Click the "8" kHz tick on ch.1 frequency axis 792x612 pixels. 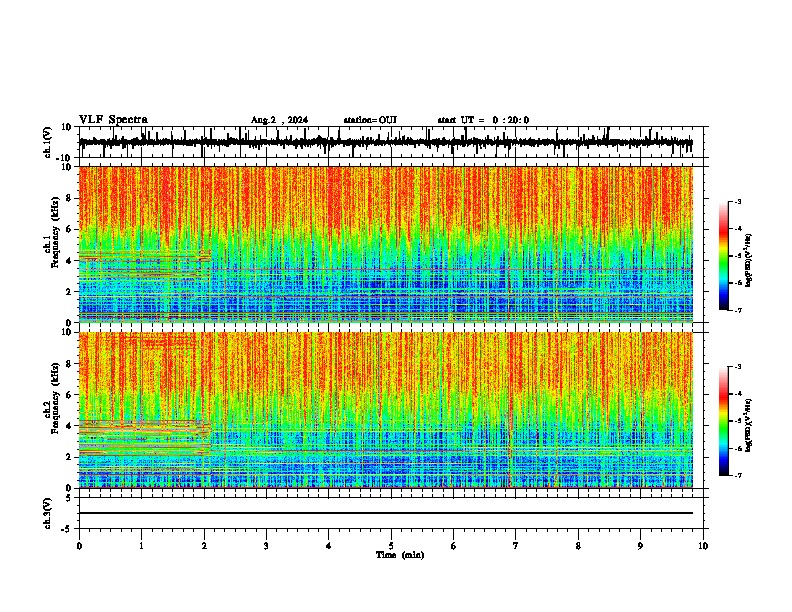(x=70, y=198)
